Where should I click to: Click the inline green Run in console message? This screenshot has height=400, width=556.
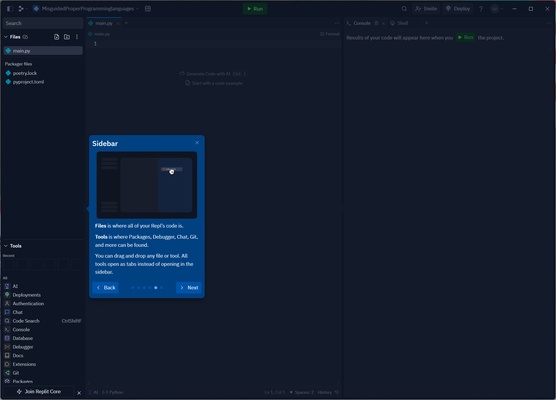tap(465, 37)
